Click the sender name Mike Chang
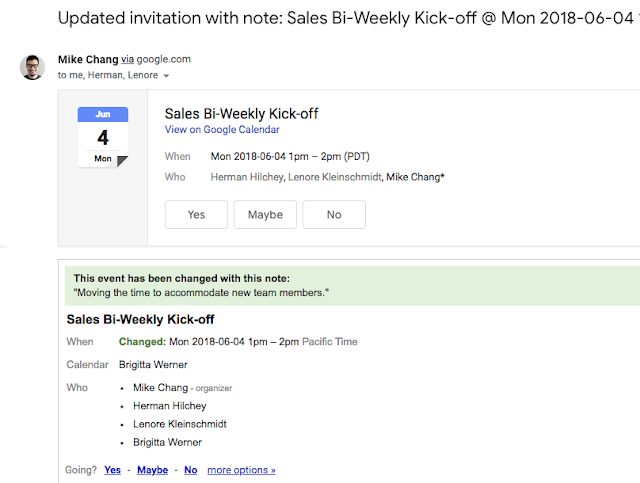640x483 pixels. 88,60
